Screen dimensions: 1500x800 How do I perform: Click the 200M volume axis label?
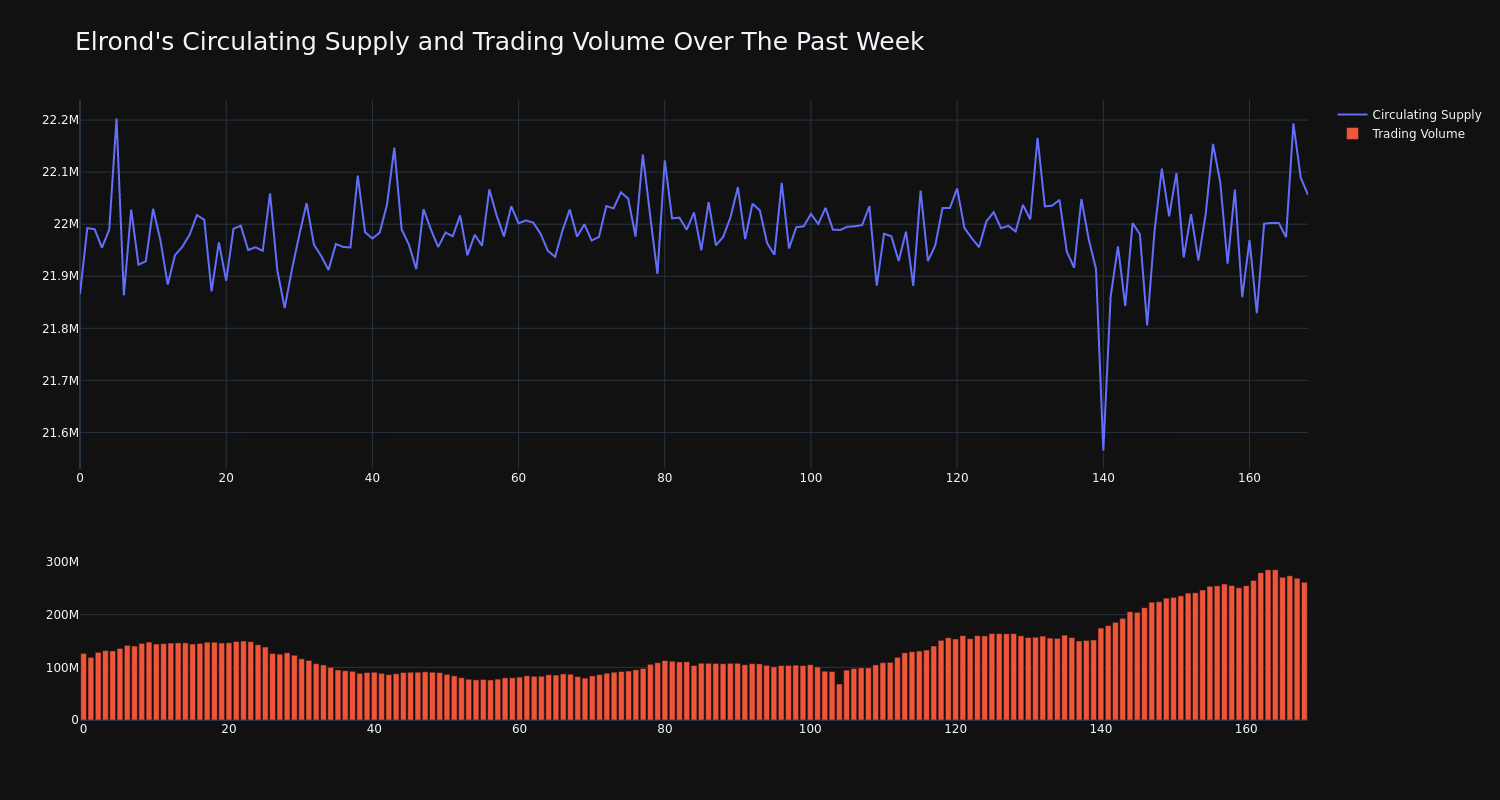(x=62, y=614)
